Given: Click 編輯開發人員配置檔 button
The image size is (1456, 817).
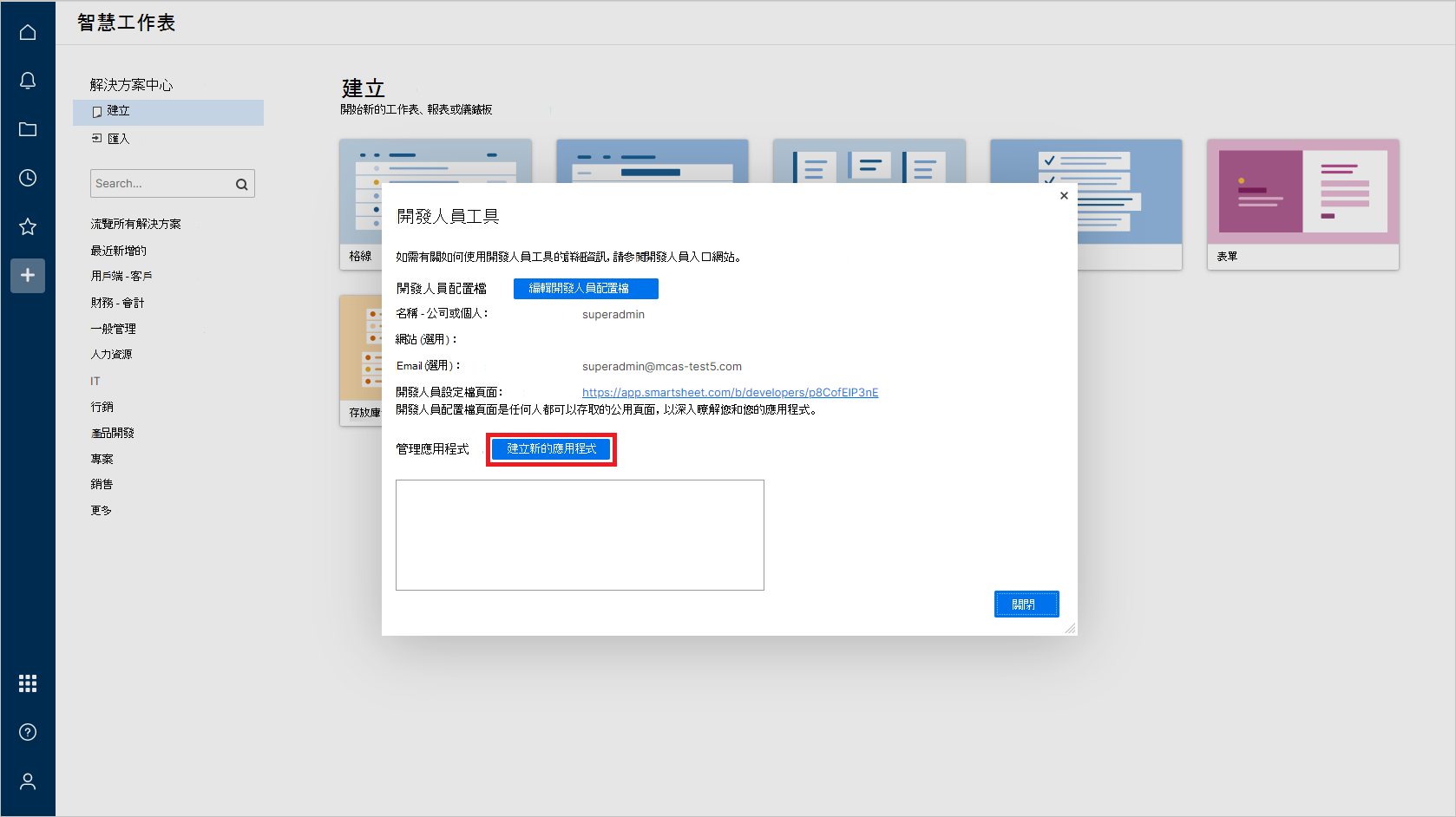Looking at the screenshot, I should tap(586, 288).
